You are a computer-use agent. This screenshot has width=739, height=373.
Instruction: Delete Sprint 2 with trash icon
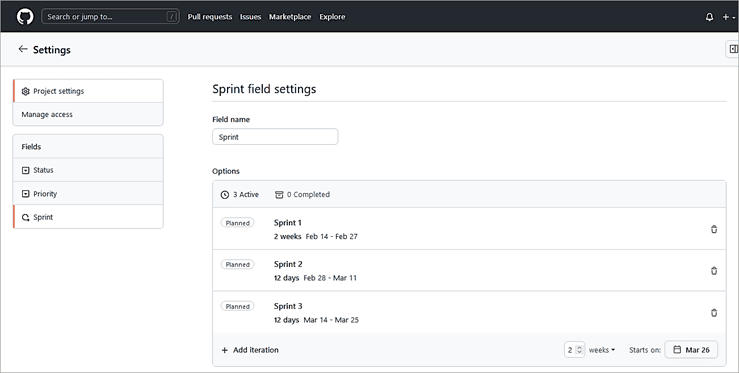(x=714, y=271)
